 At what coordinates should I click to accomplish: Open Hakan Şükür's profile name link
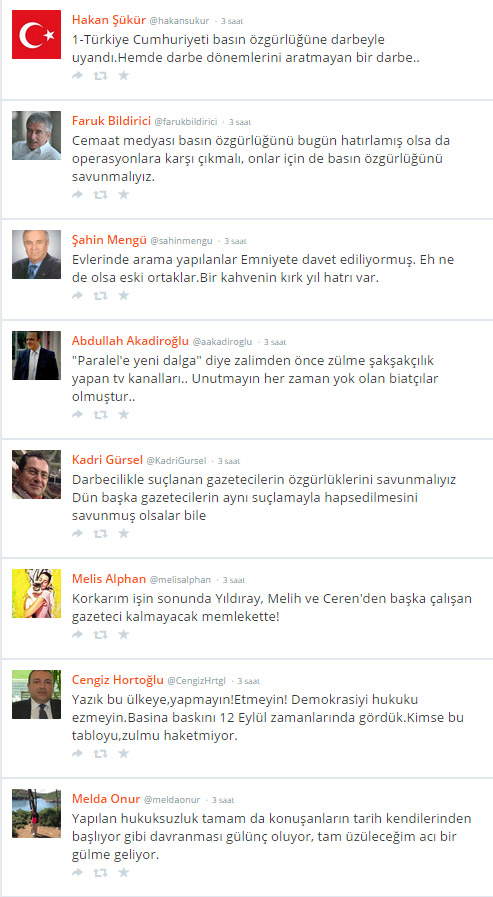(x=109, y=20)
